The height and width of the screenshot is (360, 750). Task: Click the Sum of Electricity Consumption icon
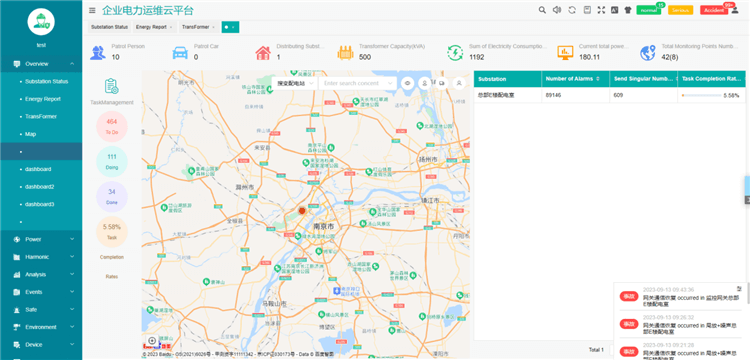[455, 52]
